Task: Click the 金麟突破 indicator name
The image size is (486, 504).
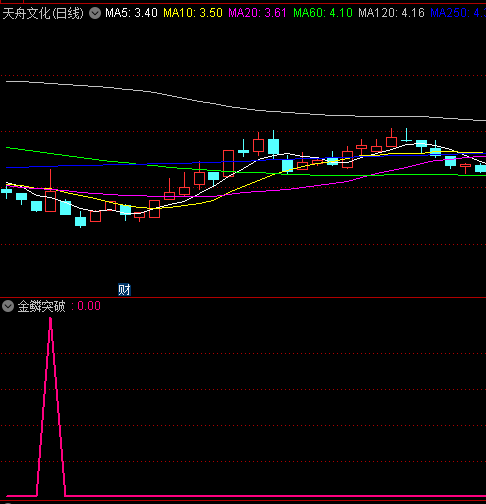Action: click(41, 306)
